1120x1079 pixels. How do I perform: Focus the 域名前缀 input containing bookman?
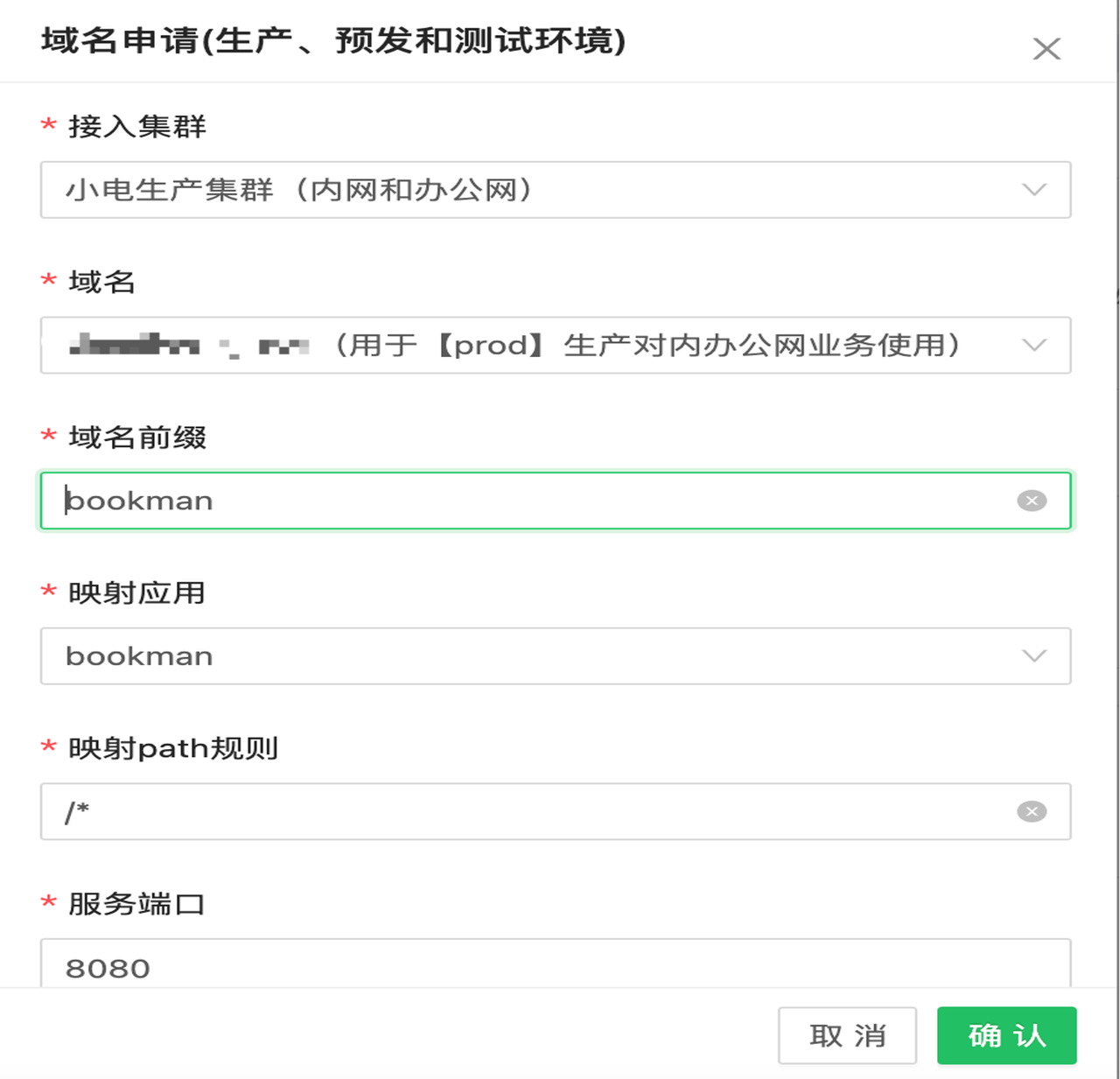pyautogui.click(x=525, y=501)
